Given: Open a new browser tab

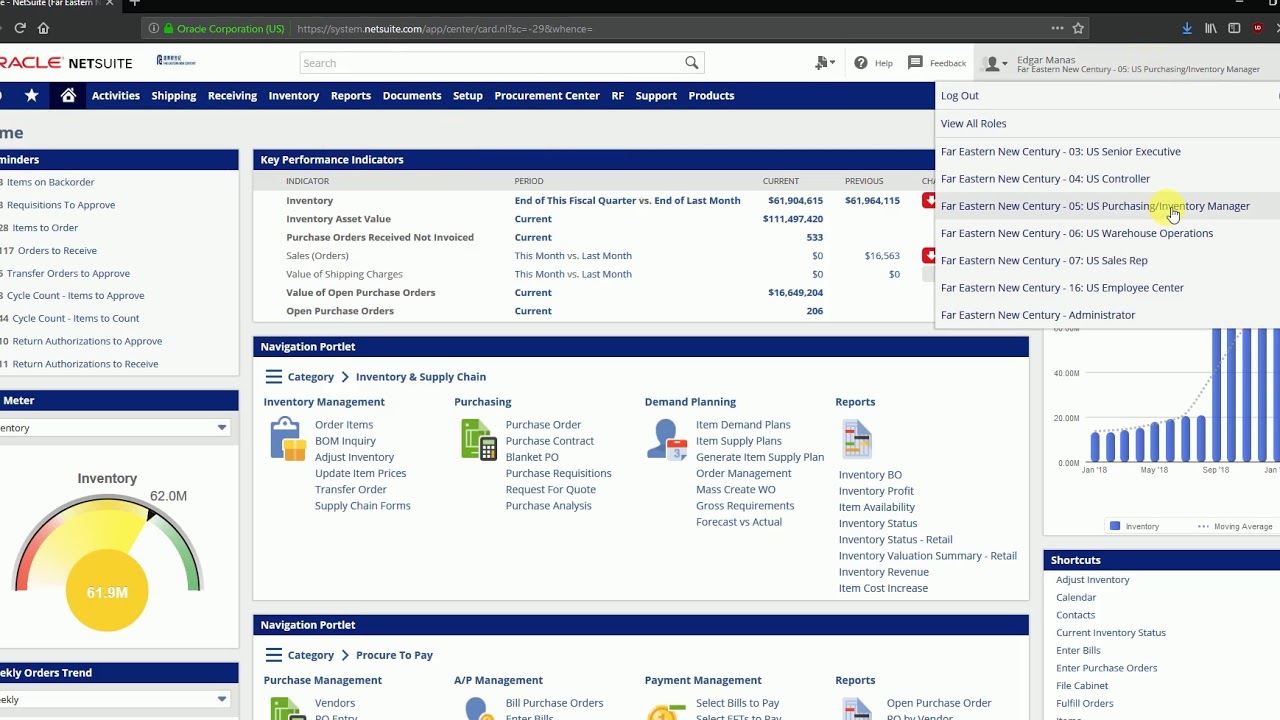Looking at the screenshot, I should coord(134,4).
